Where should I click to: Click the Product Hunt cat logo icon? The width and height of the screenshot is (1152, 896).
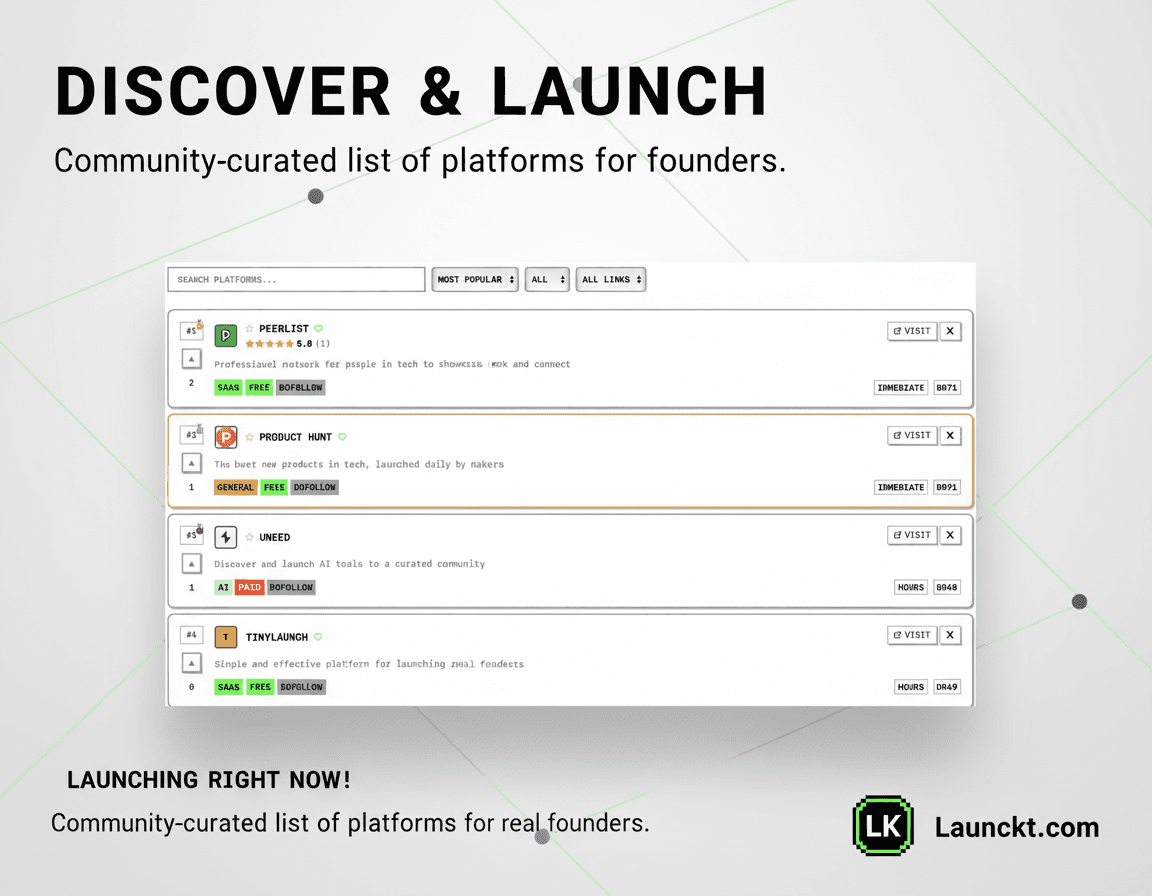tap(225, 437)
